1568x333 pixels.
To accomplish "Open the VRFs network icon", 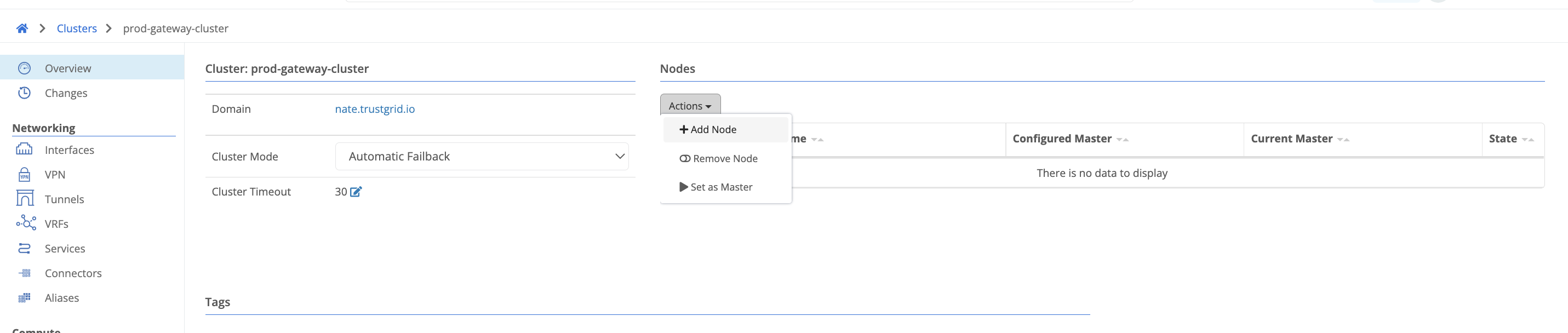I will tap(26, 223).
